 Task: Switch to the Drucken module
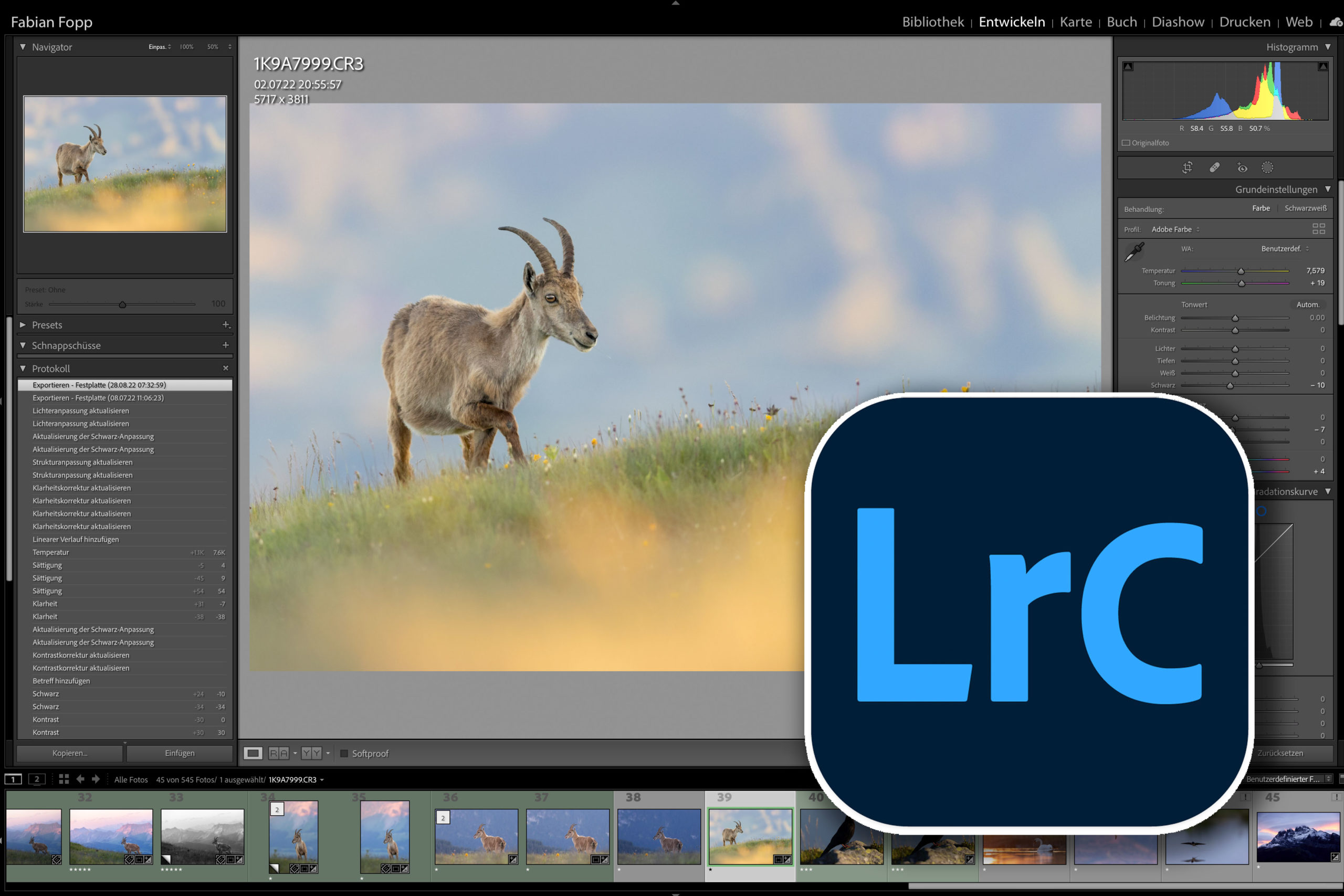click(1244, 22)
